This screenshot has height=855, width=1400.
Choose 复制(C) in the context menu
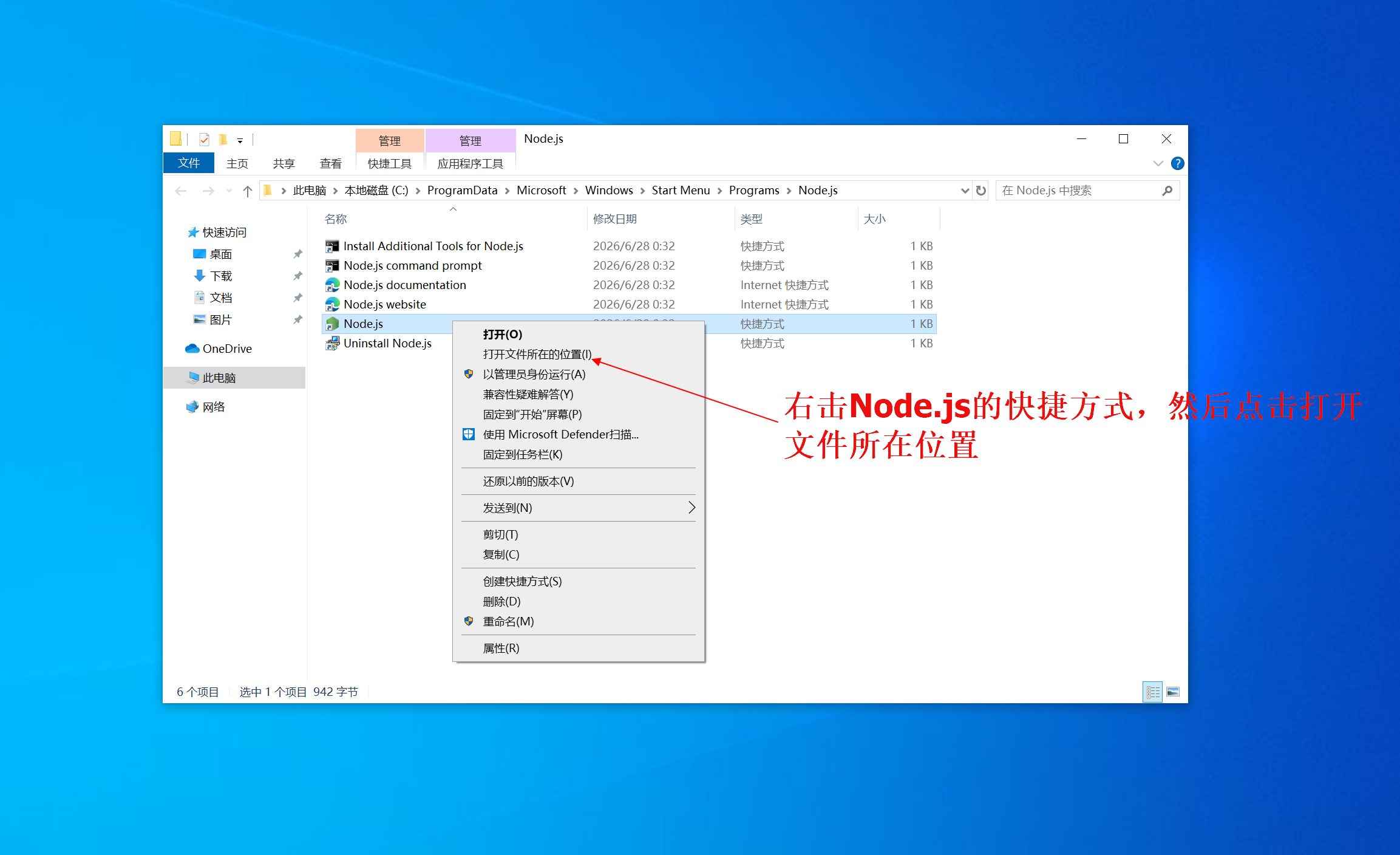click(579, 554)
